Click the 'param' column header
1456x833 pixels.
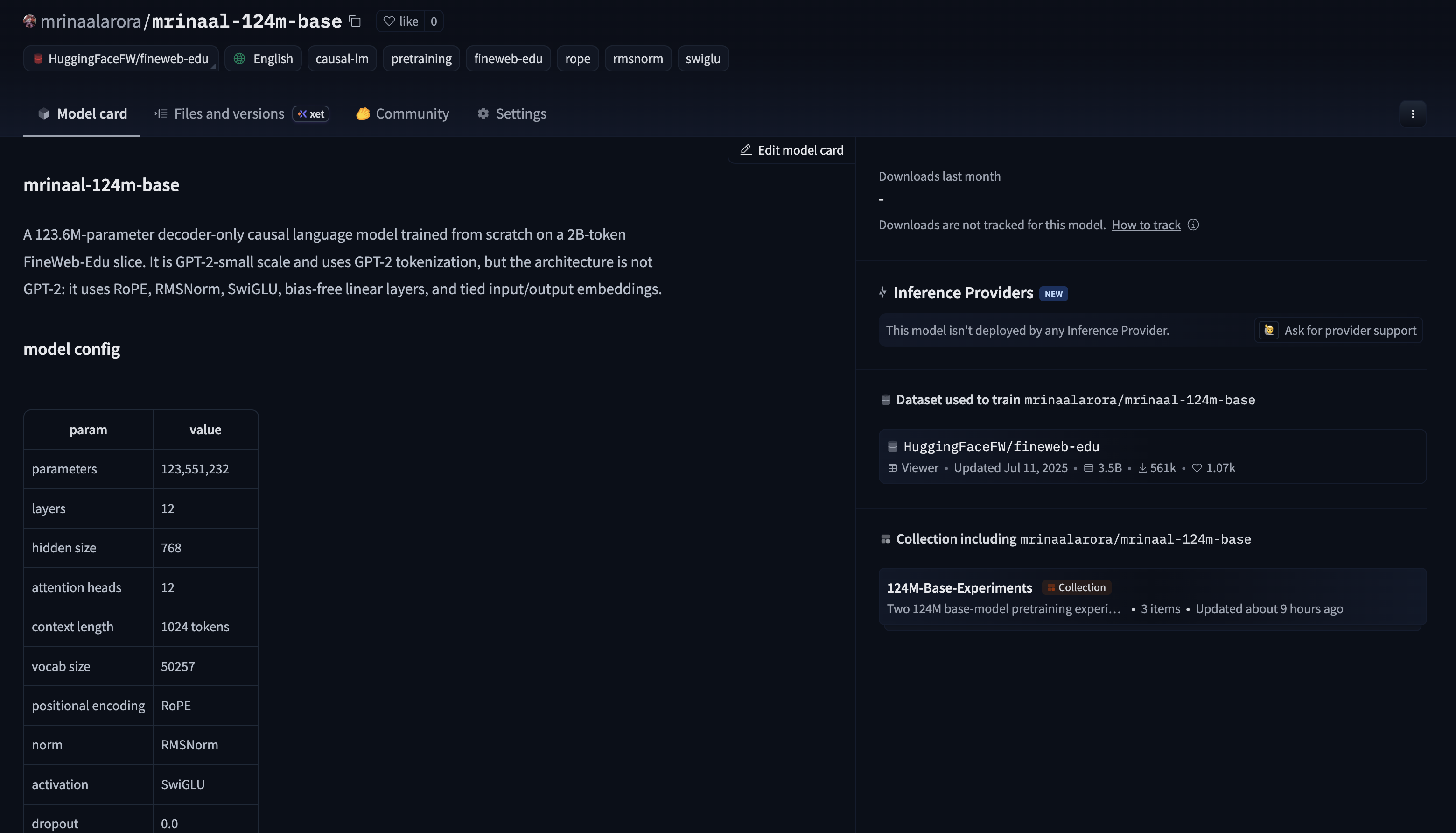tap(88, 430)
